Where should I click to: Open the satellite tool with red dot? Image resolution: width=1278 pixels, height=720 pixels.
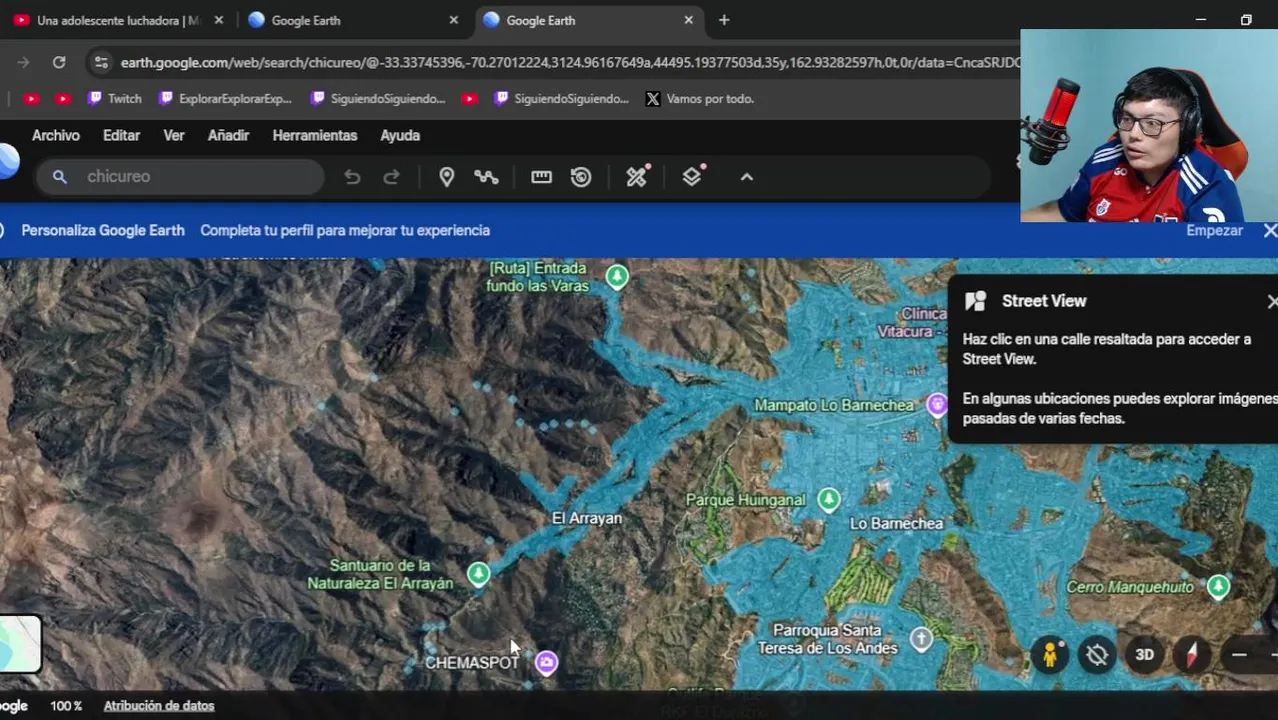pos(637,176)
